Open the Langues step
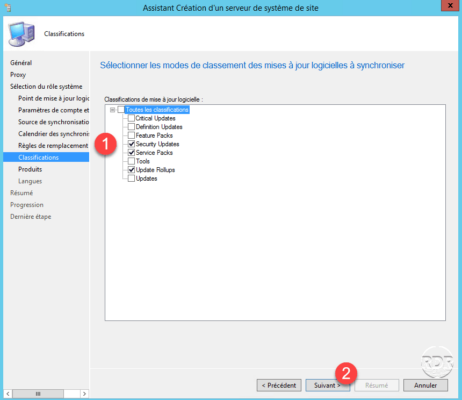Image resolution: width=462 pixels, height=400 pixels. pos(30,181)
